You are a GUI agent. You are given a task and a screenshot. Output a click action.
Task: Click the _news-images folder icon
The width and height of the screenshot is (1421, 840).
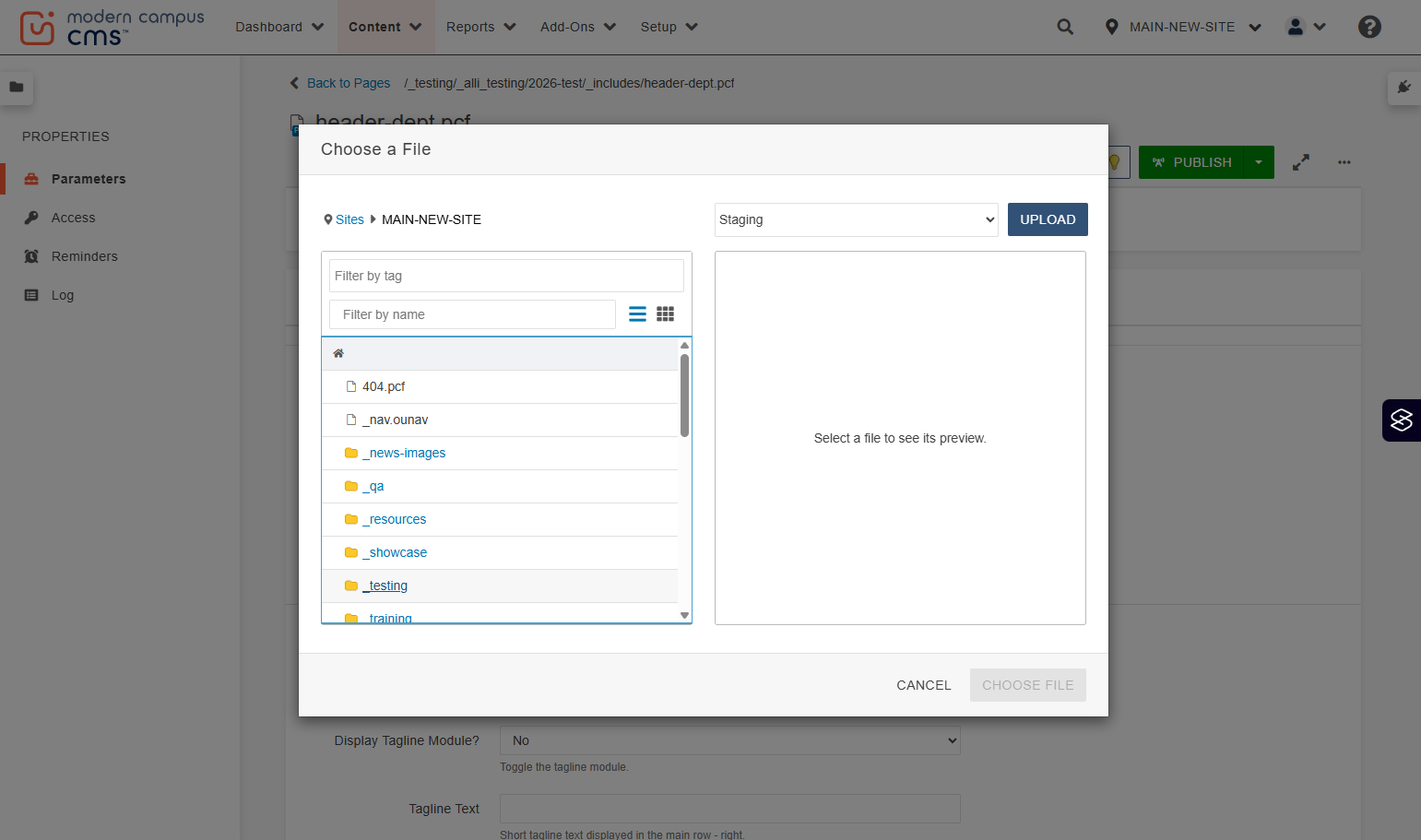pyautogui.click(x=351, y=453)
